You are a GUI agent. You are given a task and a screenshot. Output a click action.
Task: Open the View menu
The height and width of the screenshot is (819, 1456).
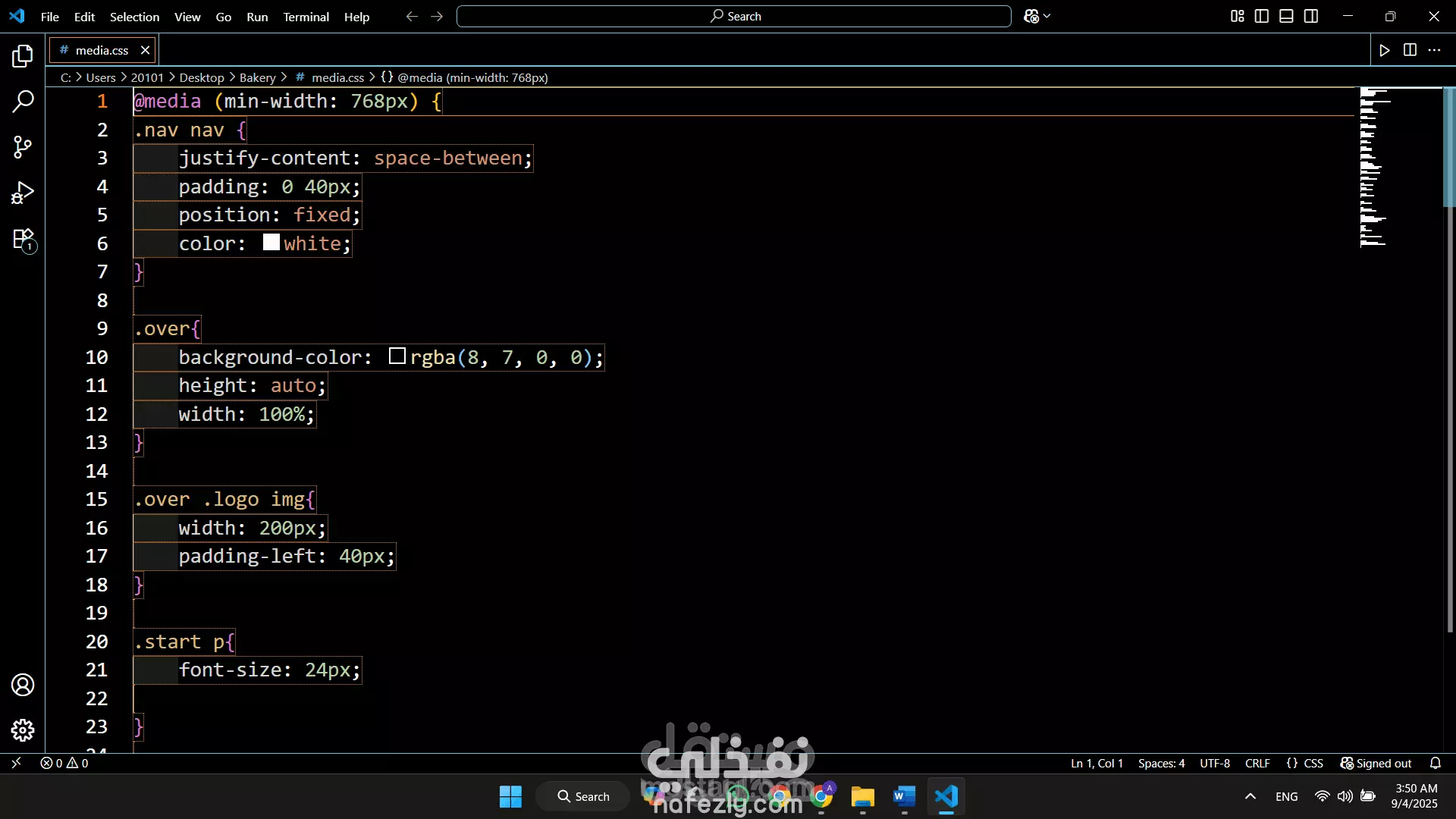tap(187, 16)
